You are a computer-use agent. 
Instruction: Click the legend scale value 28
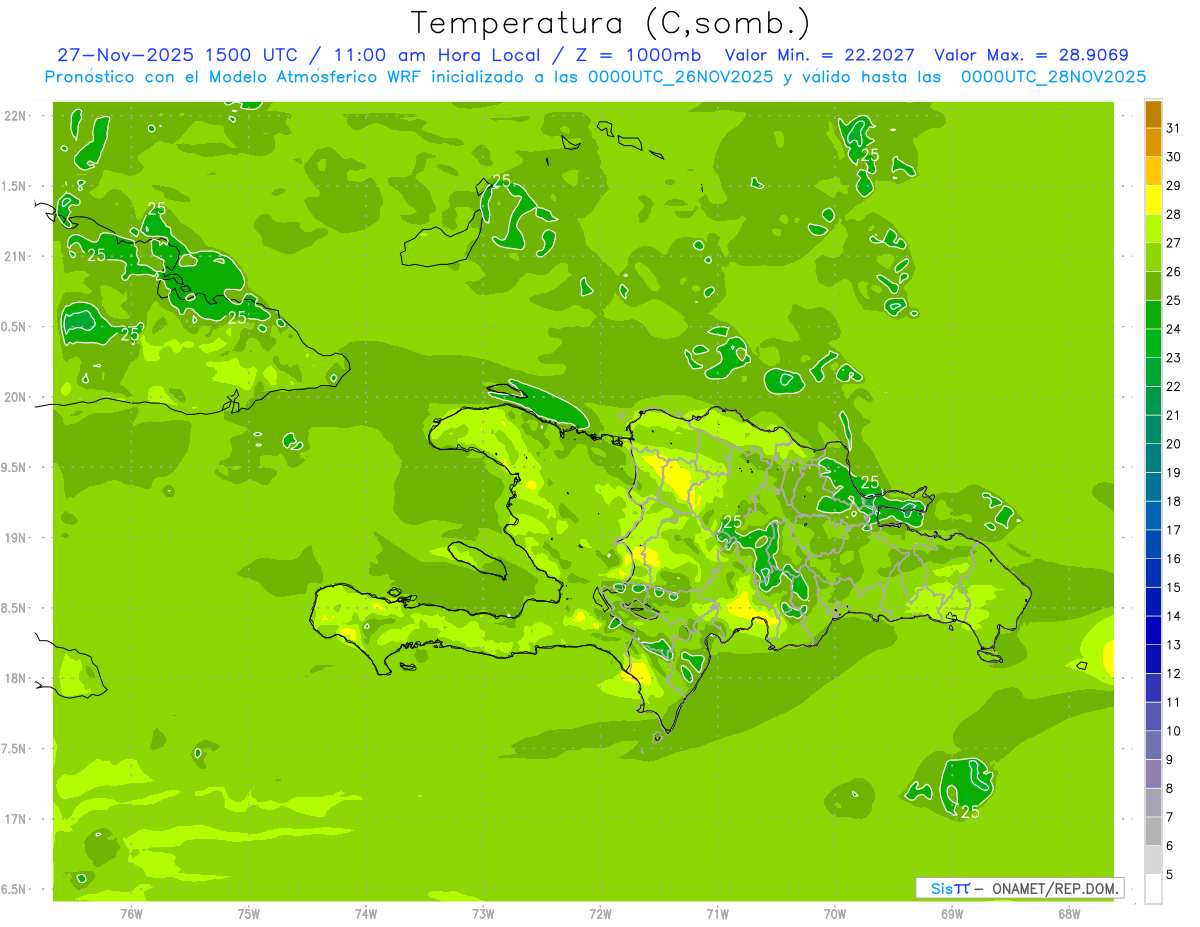(1175, 214)
